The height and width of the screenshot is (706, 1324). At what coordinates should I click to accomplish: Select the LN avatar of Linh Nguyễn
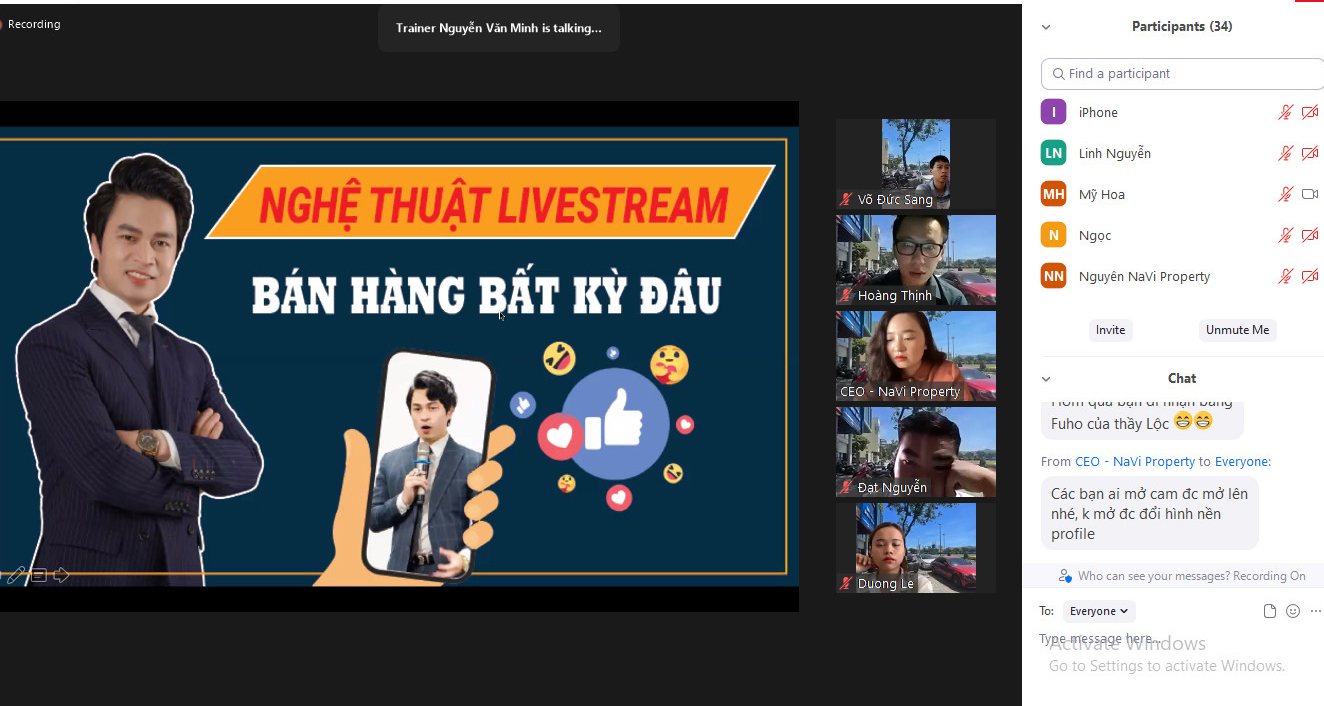point(1053,153)
